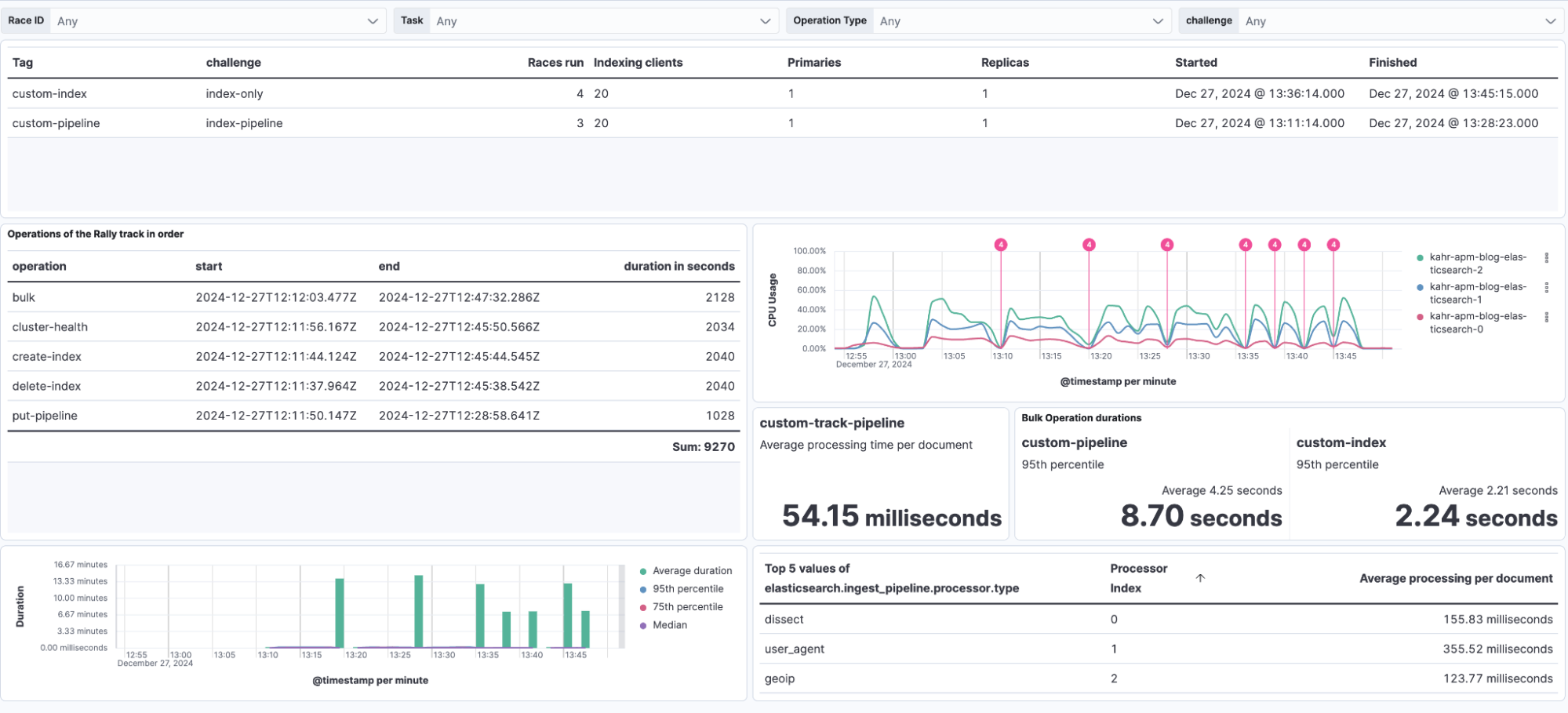This screenshot has width=1568, height=713.
Task: Toggle 75th percentile series in duration chart
Action: point(687,607)
